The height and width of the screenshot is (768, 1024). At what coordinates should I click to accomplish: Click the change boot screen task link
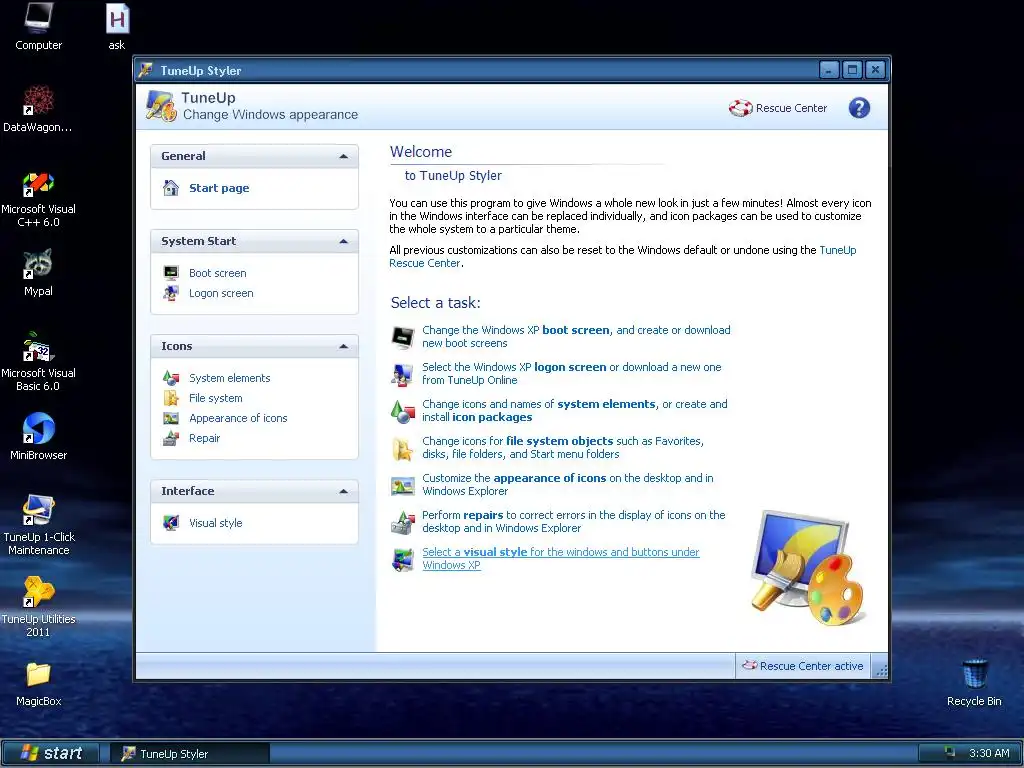coord(576,337)
